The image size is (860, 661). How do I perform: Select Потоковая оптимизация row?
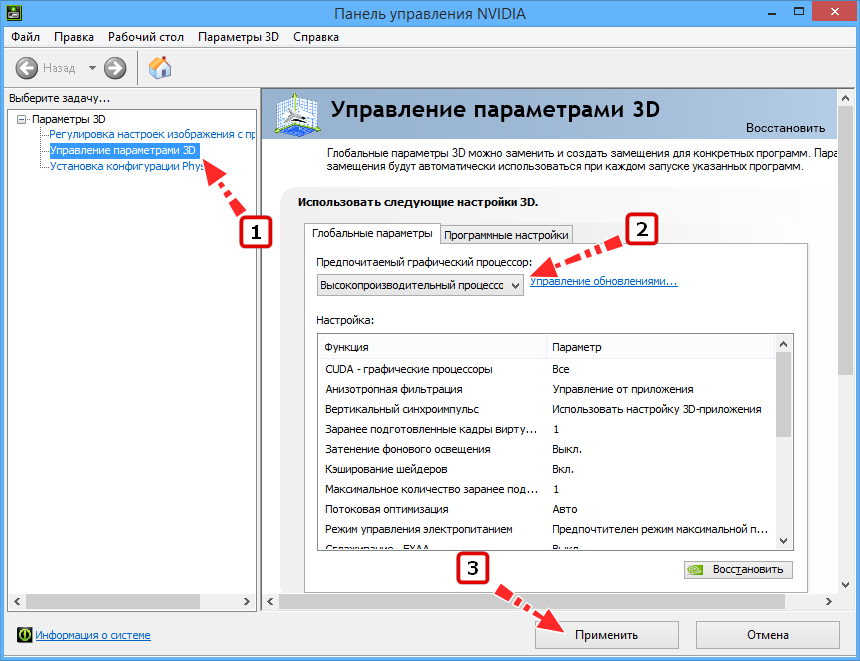[x=546, y=509]
